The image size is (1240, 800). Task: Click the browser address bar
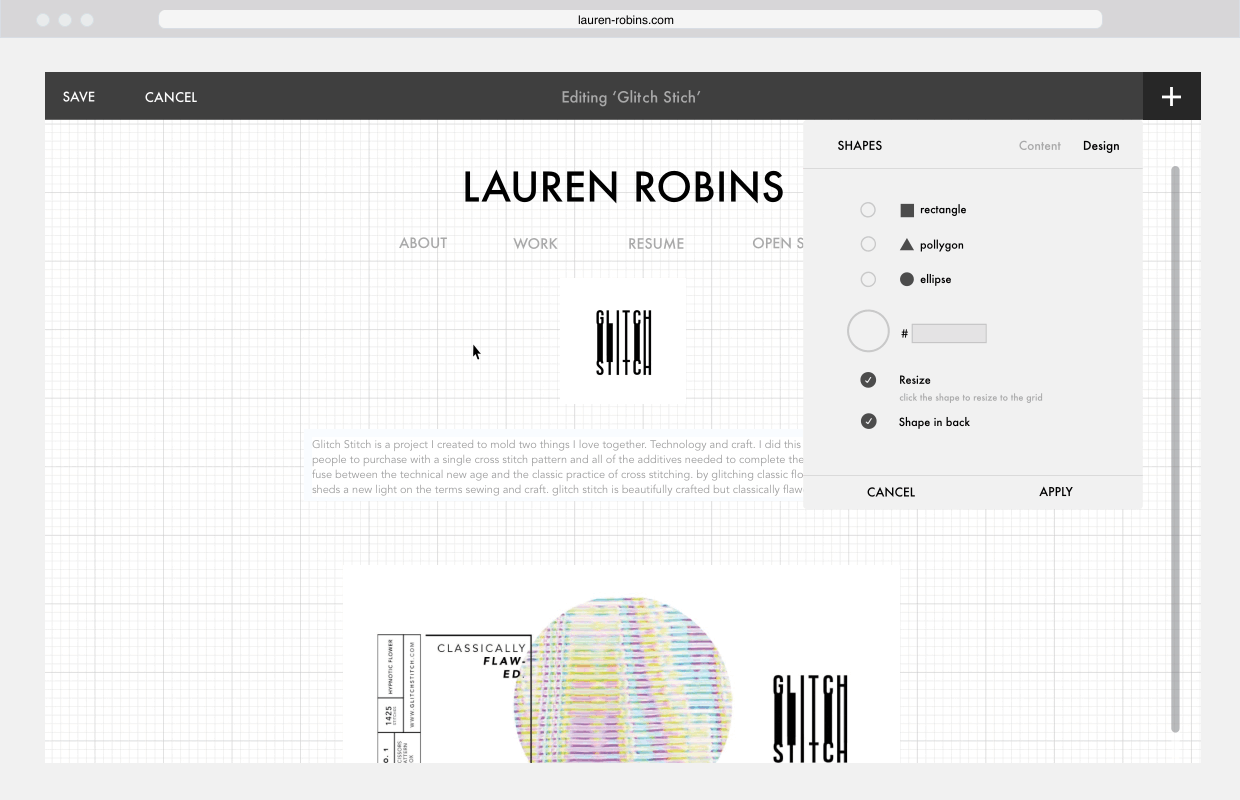[630, 19]
